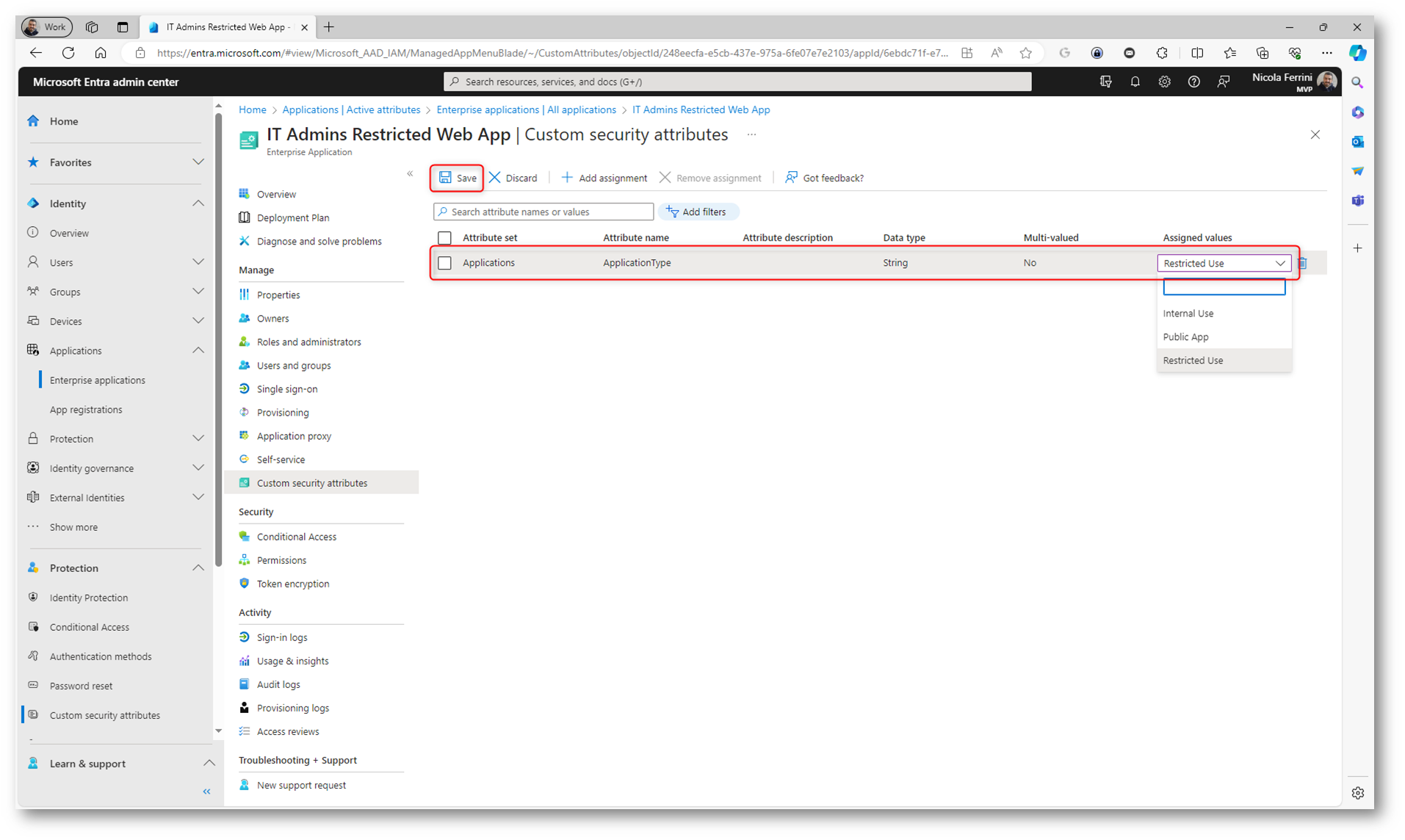Open Enterprise applications | All applications breadcrumb
This screenshot has width=1405, height=840.
(x=526, y=109)
